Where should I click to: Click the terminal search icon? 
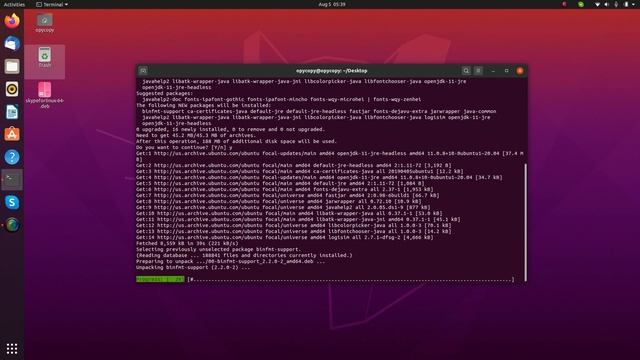coord(466,71)
